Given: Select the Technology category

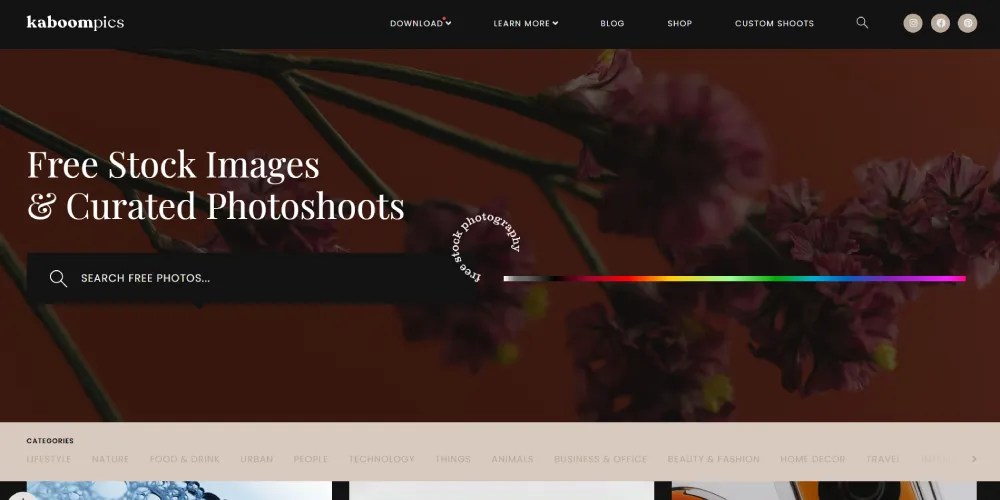Looking at the screenshot, I should tap(381, 459).
